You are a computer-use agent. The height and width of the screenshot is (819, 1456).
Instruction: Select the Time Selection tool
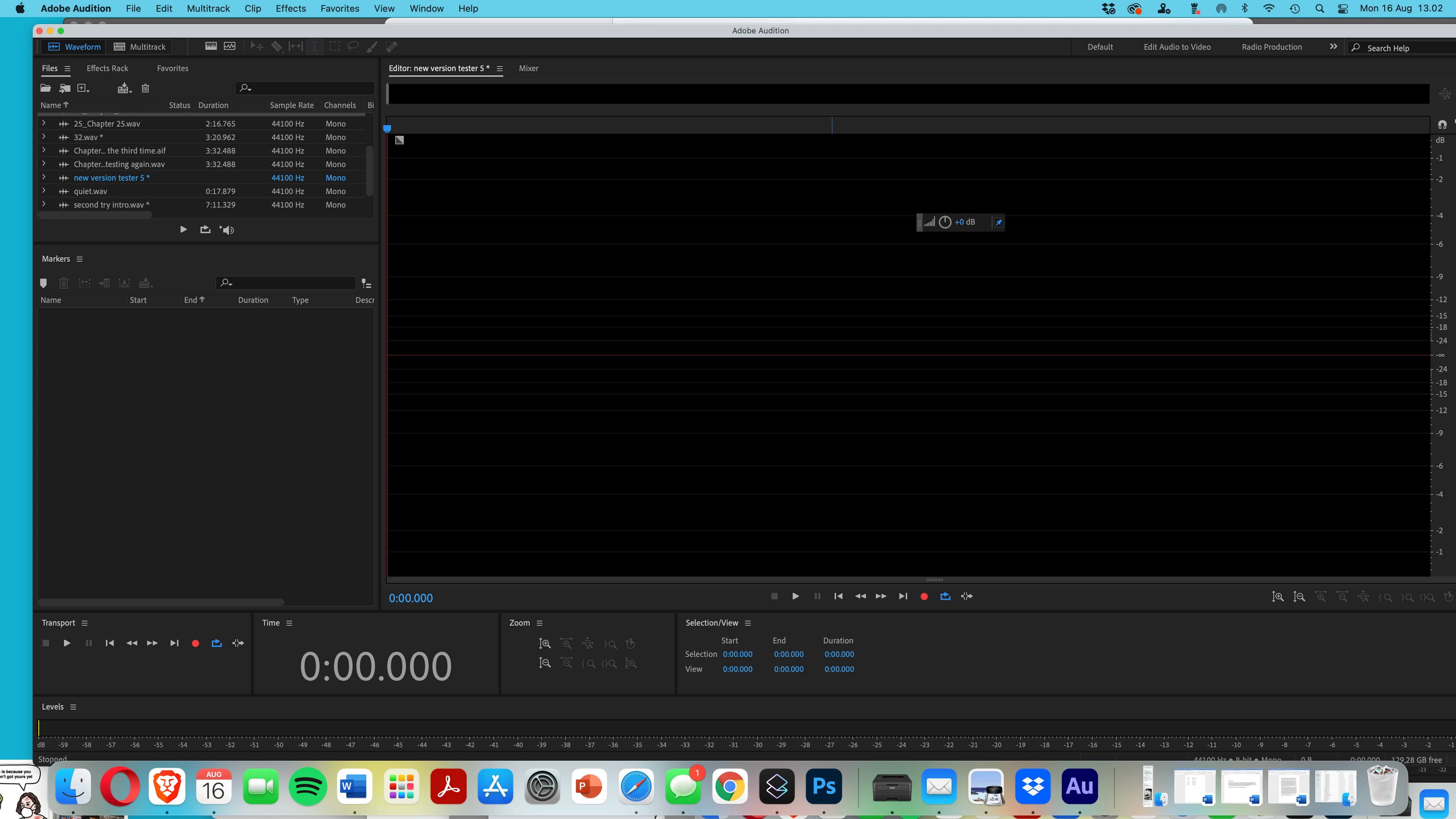point(314,46)
